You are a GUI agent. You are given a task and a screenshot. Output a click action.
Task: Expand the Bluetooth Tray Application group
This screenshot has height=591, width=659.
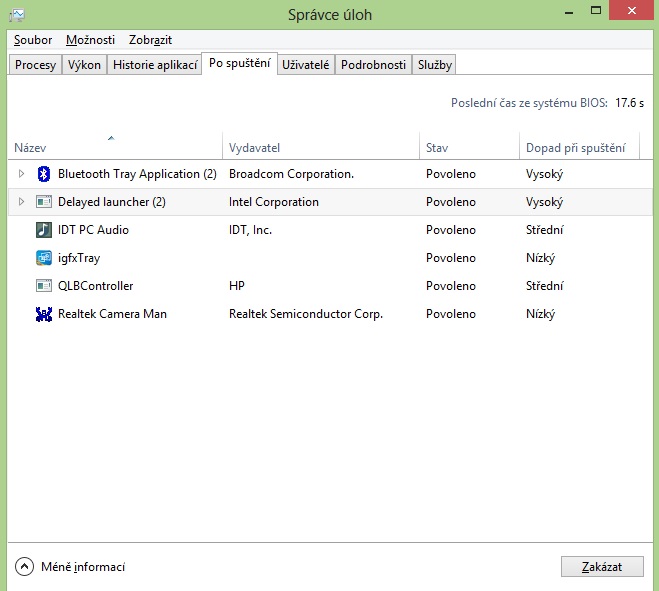(21, 174)
